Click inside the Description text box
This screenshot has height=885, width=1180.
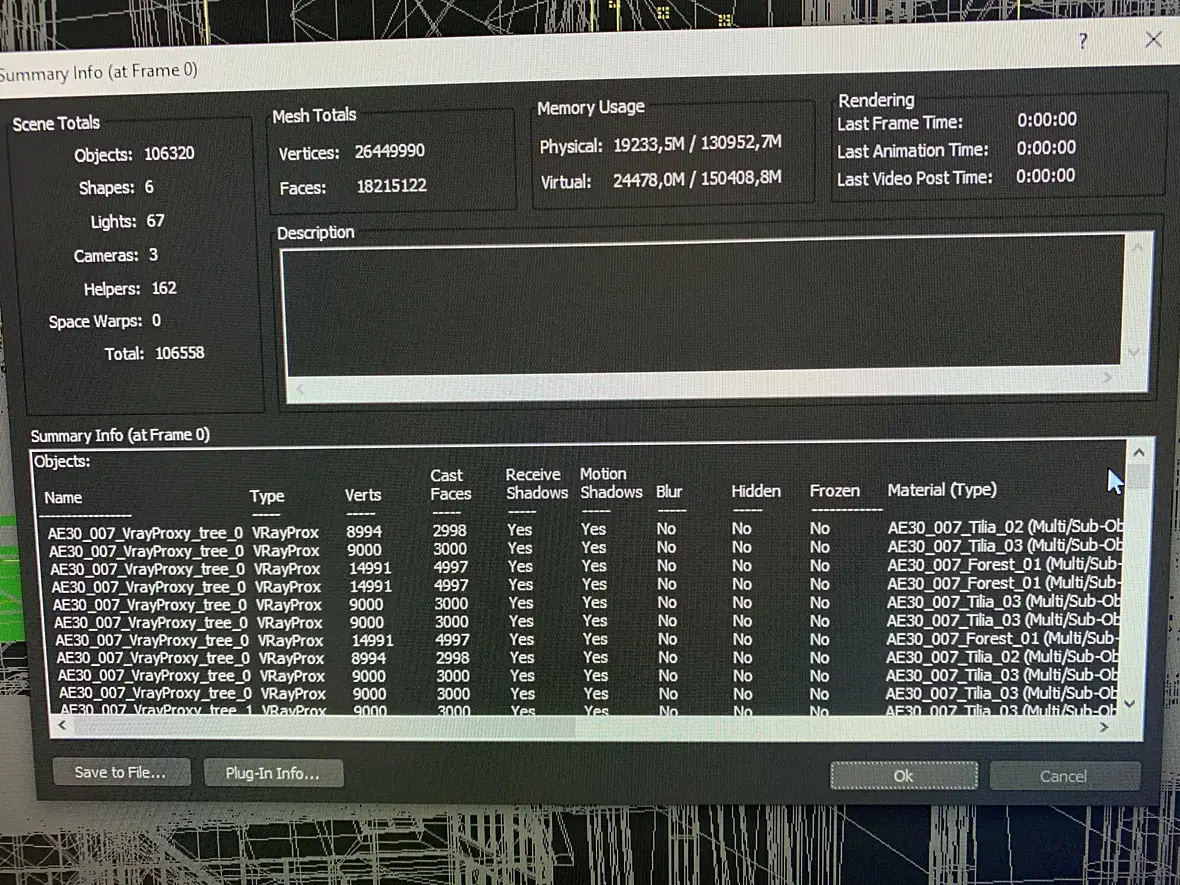[x=703, y=309]
